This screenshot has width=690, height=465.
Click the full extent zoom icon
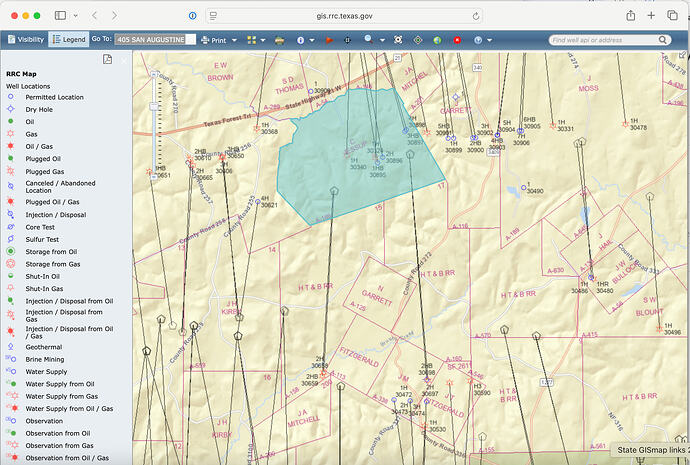coord(397,39)
